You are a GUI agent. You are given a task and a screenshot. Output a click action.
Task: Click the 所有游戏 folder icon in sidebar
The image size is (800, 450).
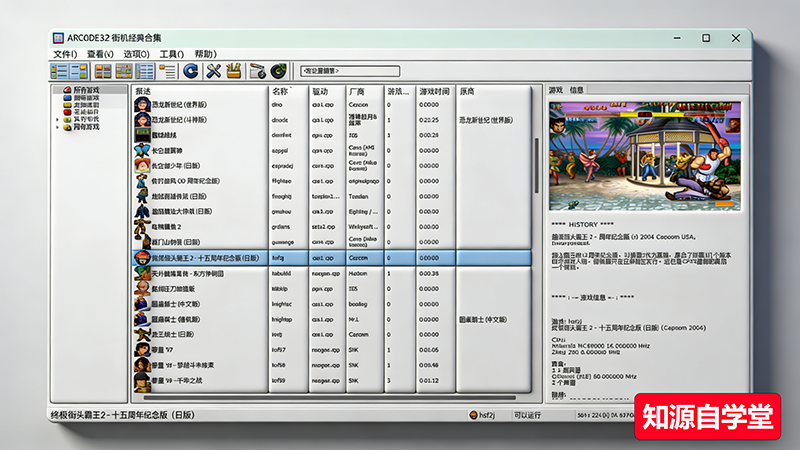point(66,91)
